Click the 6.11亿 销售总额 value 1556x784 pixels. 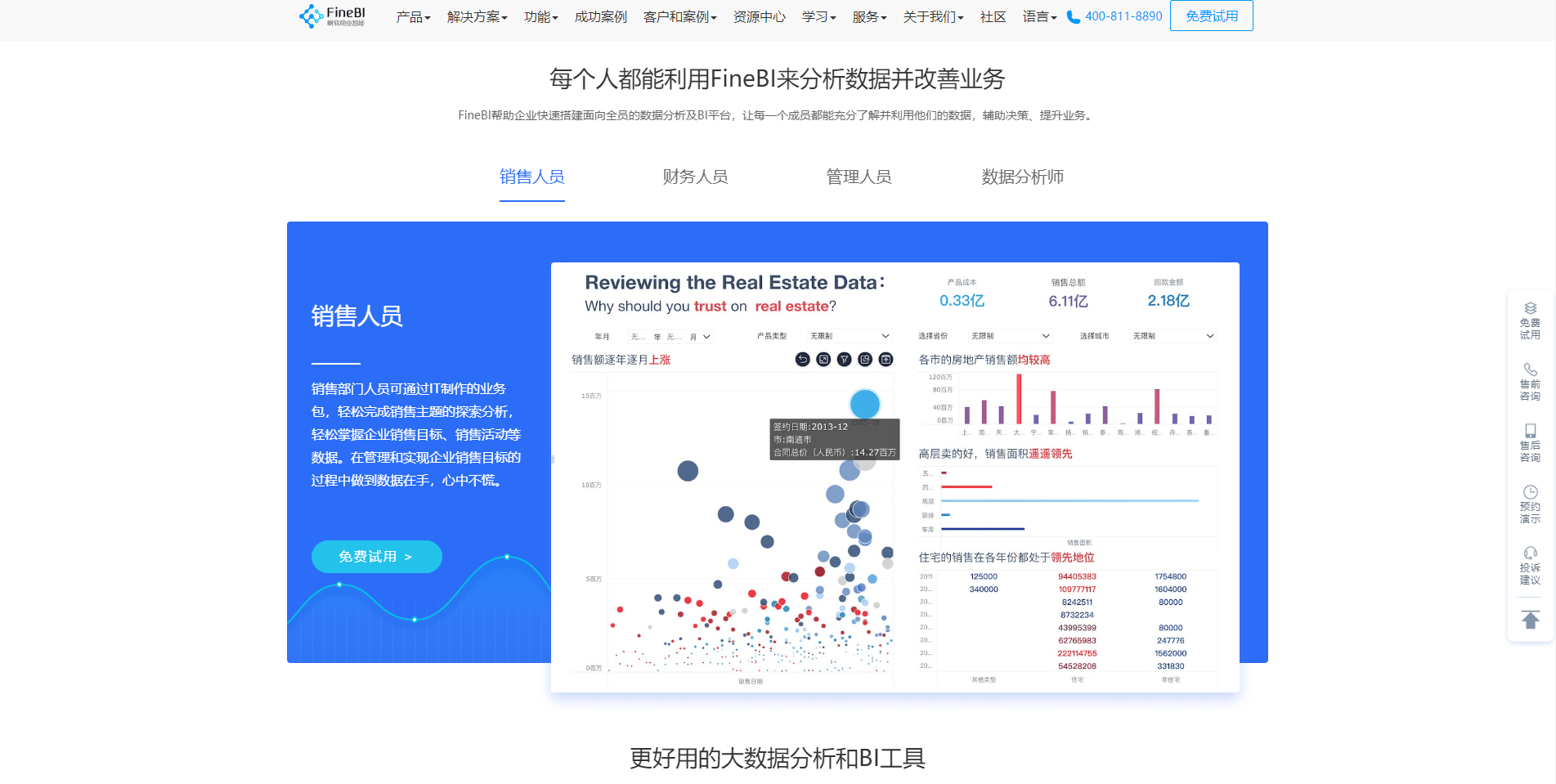coord(1069,301)
